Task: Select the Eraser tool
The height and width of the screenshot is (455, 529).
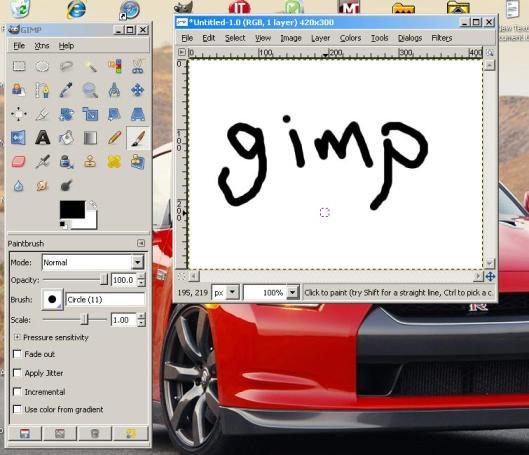Action: [x=19, y=162]
